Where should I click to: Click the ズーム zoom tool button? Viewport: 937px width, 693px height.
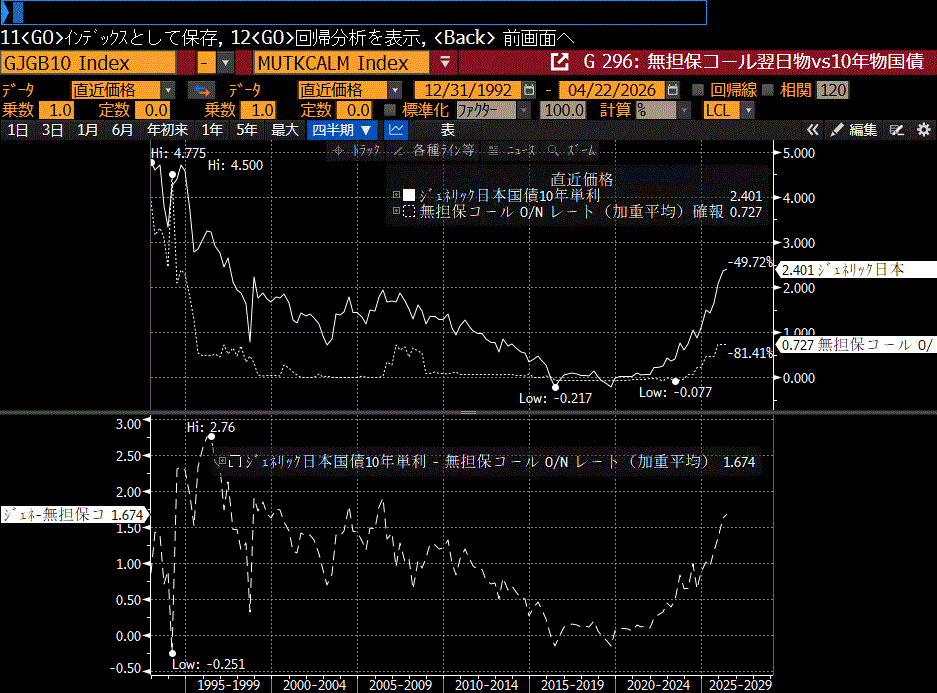coord(573,150)
